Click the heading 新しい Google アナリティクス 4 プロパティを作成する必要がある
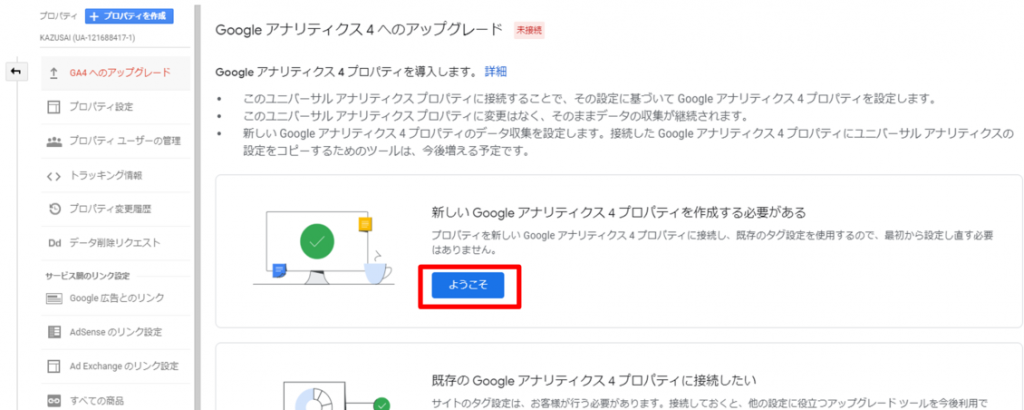The height and width of the screenshot is (410, 1024). (x=618, y=213)
